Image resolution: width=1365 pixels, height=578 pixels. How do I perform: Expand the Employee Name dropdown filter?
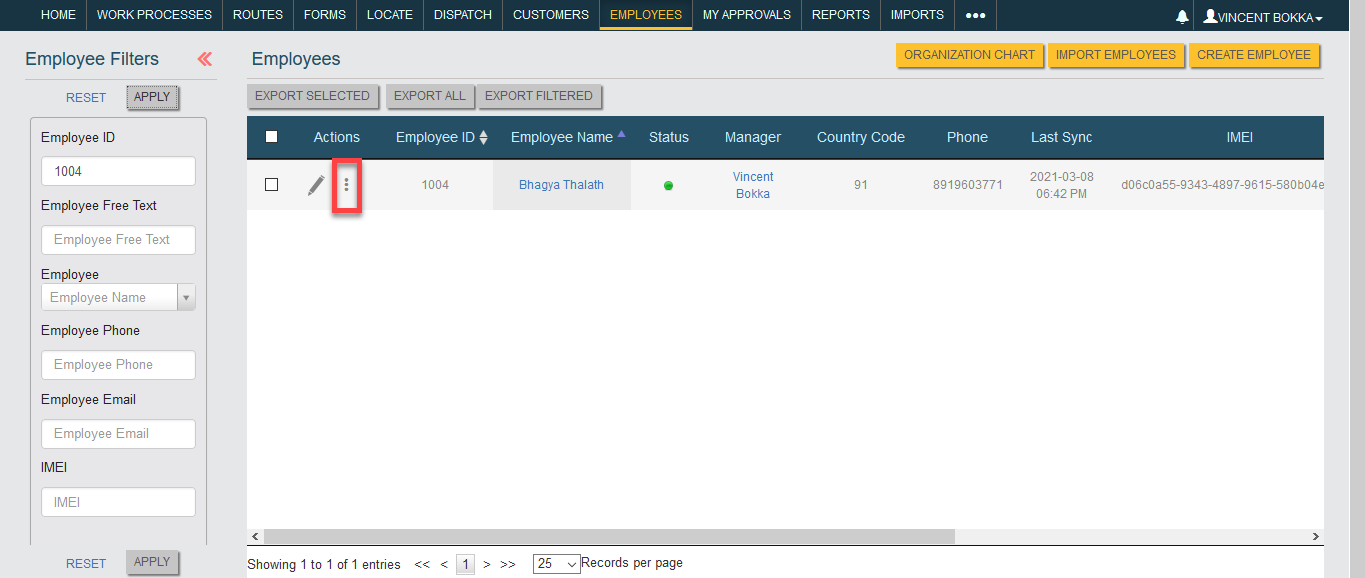pos(186,297)
